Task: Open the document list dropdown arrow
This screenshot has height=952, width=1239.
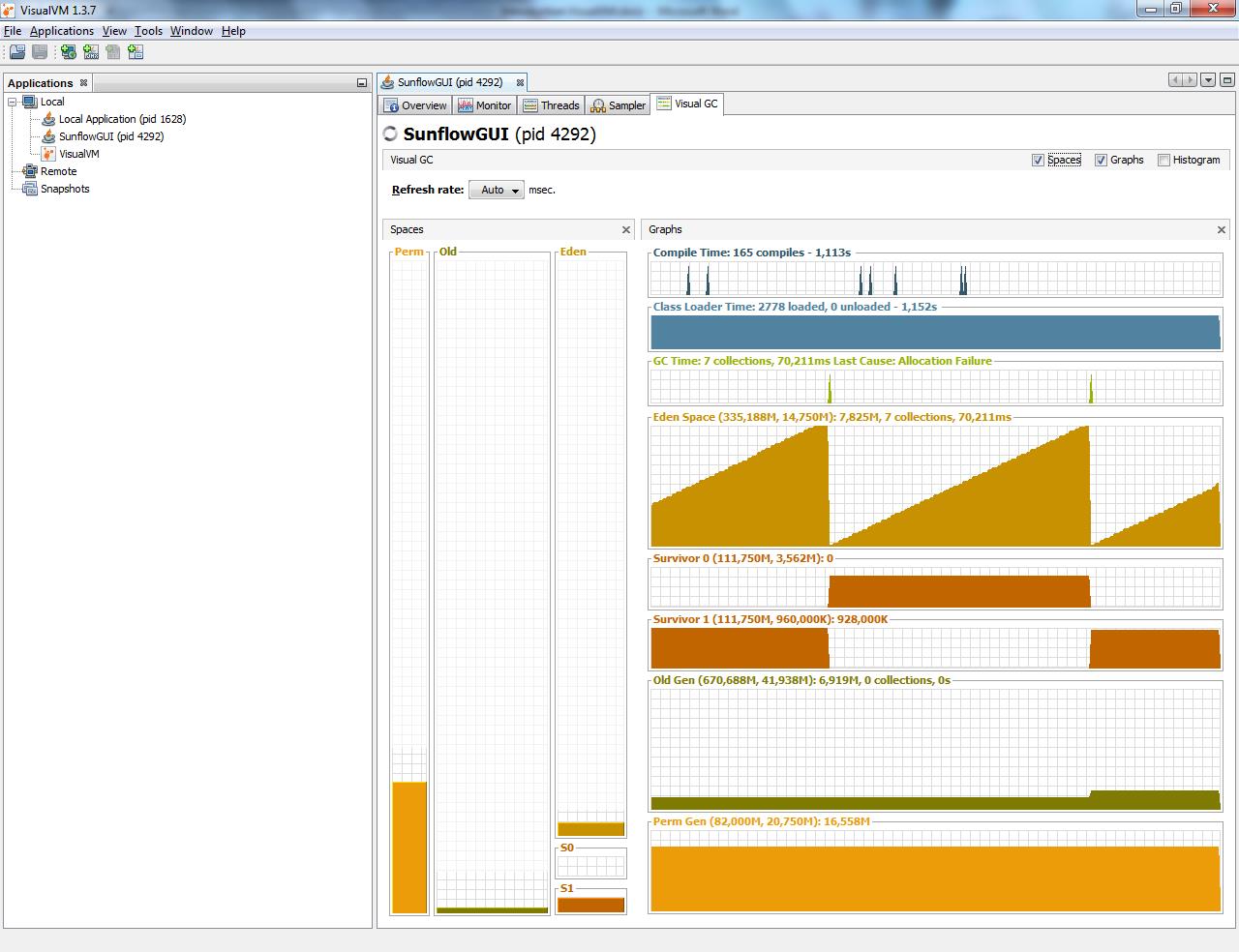Action: tap(1208, 80)
